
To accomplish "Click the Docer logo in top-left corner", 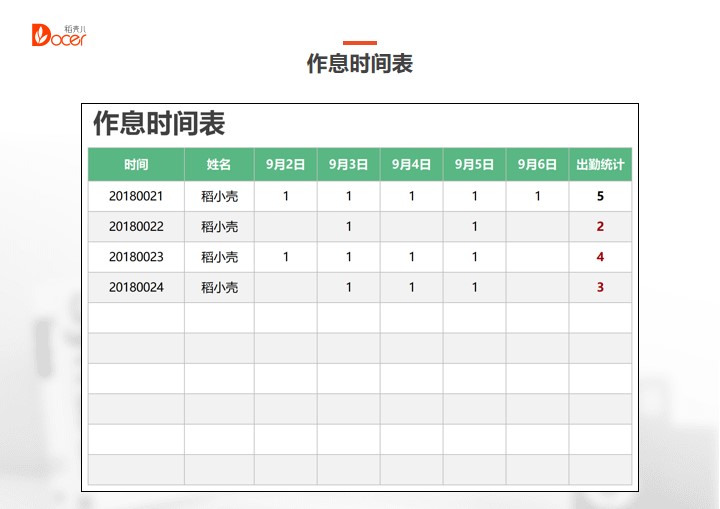I will coord(59,35).
